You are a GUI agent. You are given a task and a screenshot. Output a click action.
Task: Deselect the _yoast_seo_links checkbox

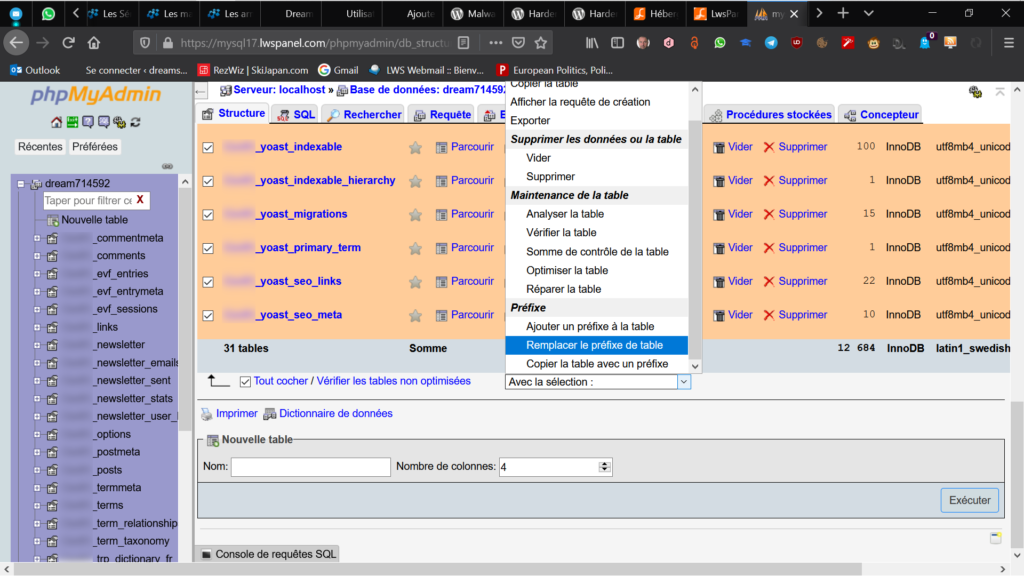[208, 282]
